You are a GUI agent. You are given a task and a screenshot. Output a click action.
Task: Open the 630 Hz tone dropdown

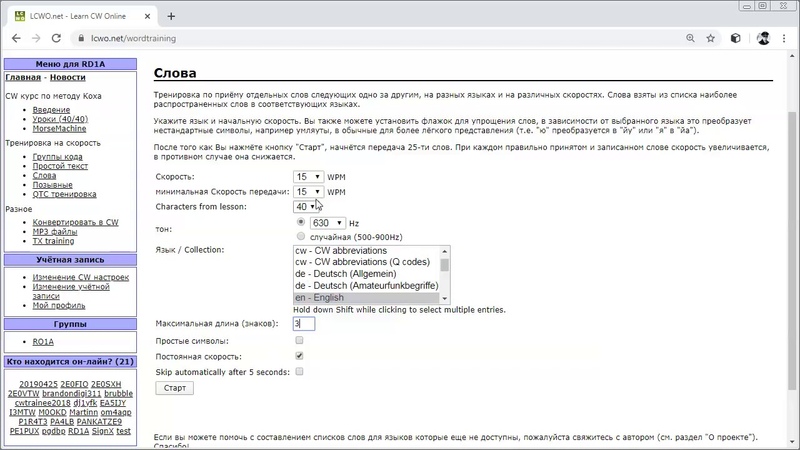pyautogui.click(x=328, y=223)
